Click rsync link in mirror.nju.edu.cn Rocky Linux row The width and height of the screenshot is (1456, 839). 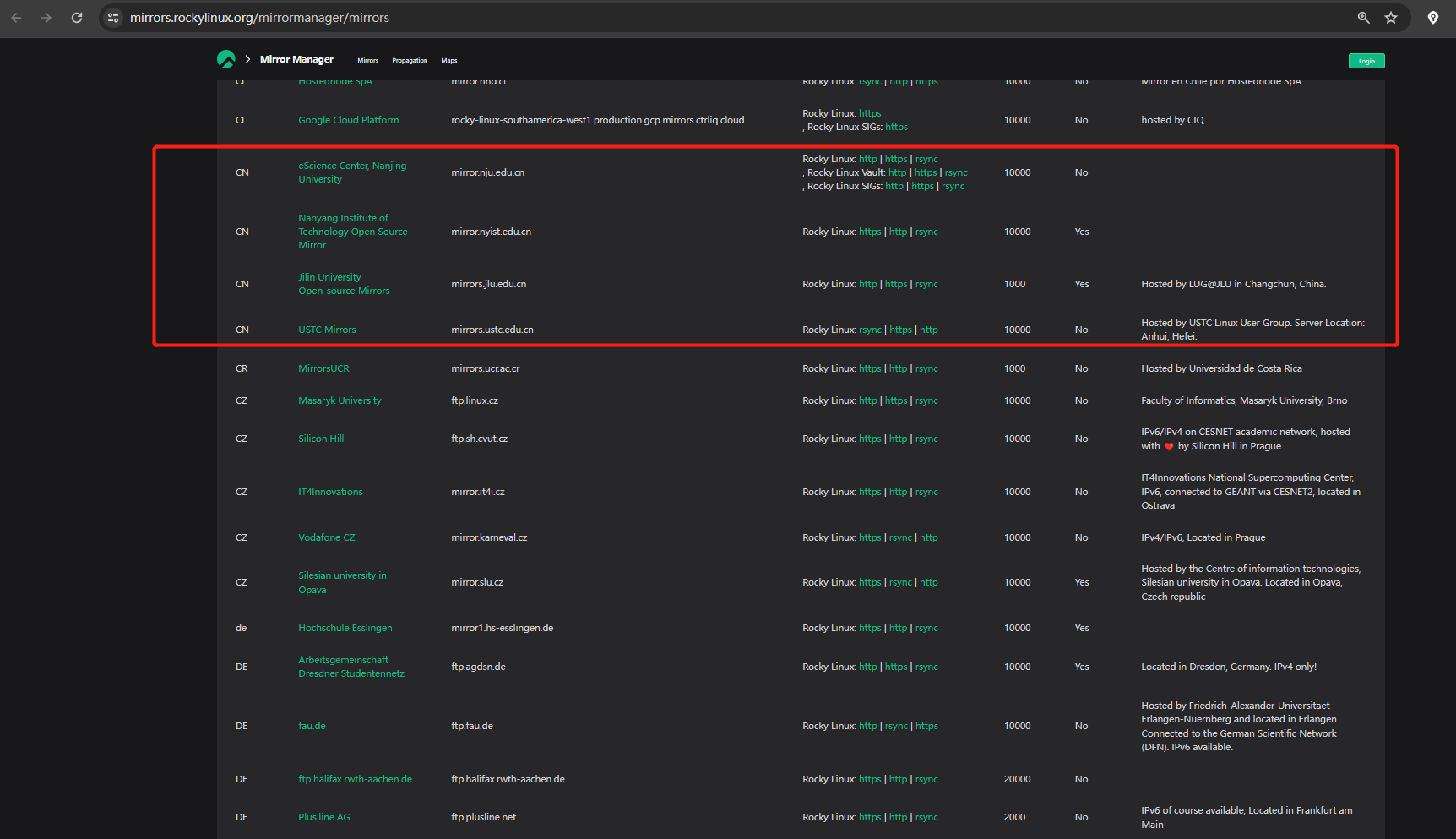click(x=926, y=159)
